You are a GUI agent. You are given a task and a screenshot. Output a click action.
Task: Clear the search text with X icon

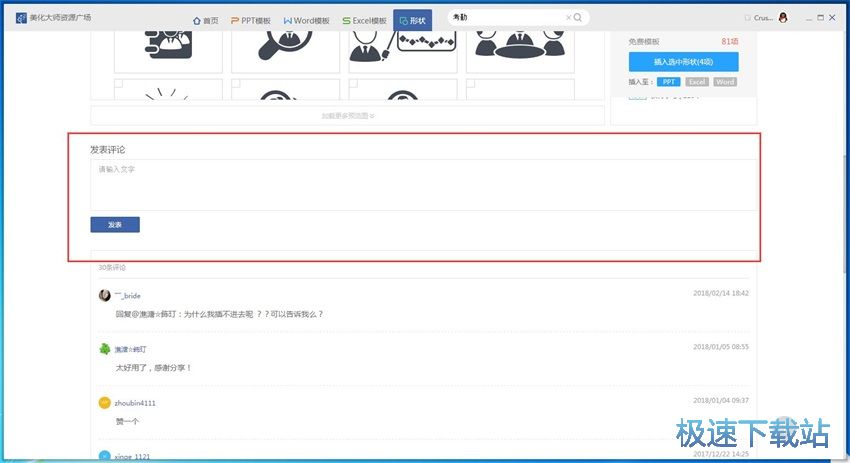568,17
